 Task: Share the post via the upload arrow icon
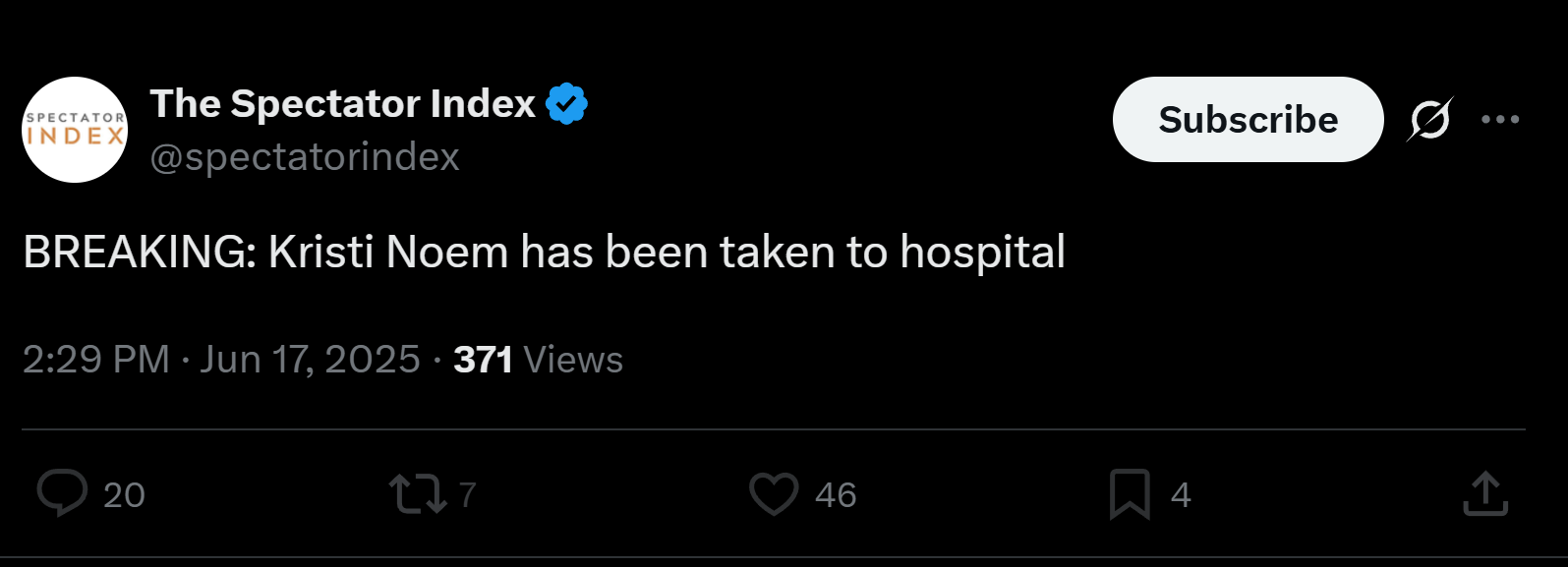tap(1485, 493)
